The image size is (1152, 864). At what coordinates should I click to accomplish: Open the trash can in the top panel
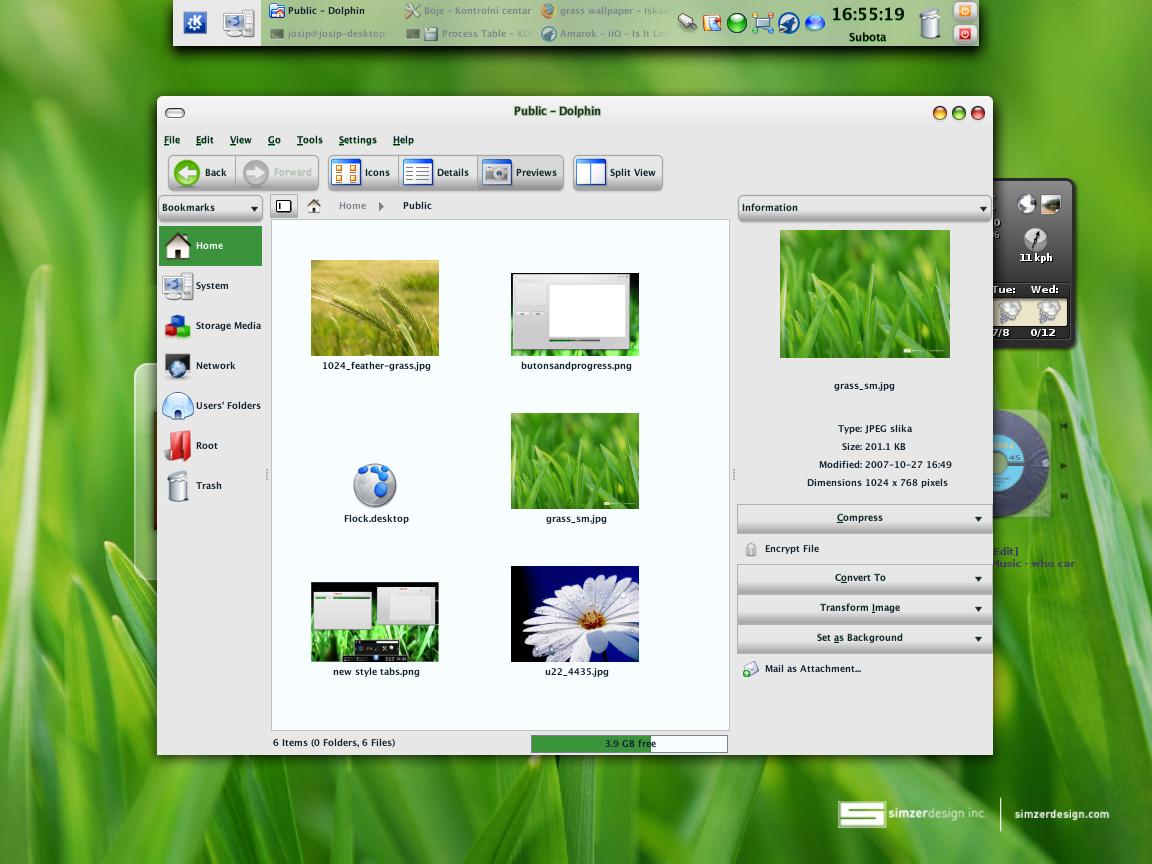pyautogui.click(x=929, y=24)
